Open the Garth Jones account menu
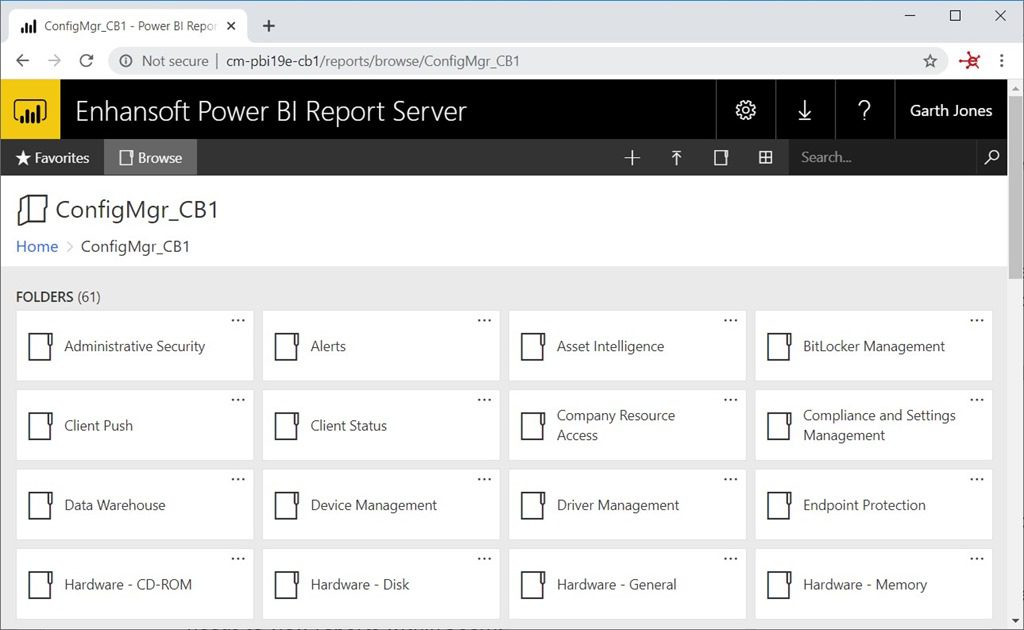The image size is (1024, 630). [951, 110]
